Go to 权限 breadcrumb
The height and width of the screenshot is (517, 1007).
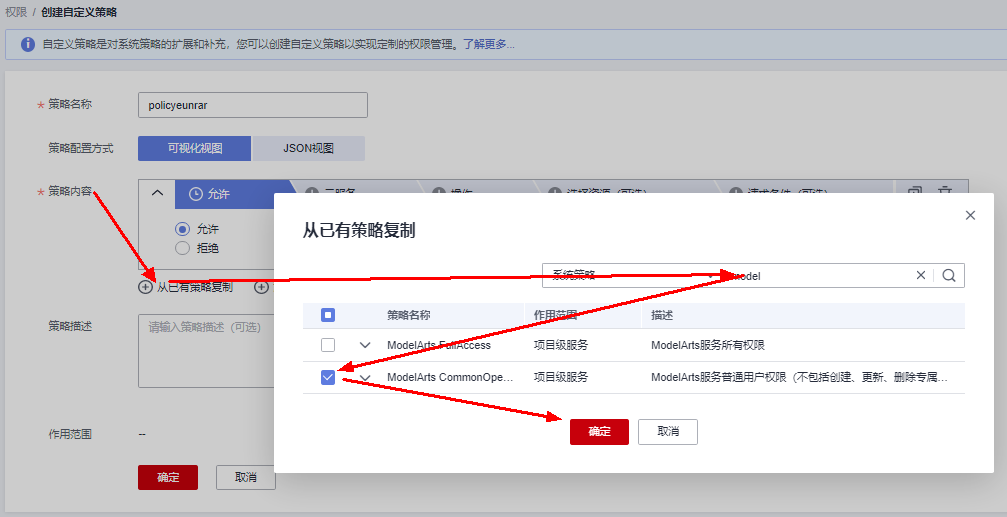(16, 12)
